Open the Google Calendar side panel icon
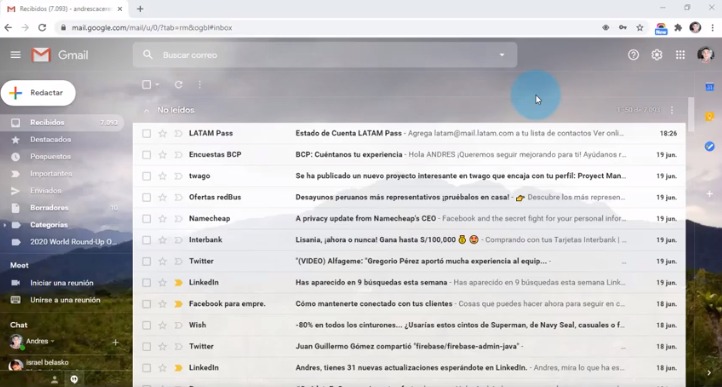Screen dimensions: 722x387 click(710, 87)
